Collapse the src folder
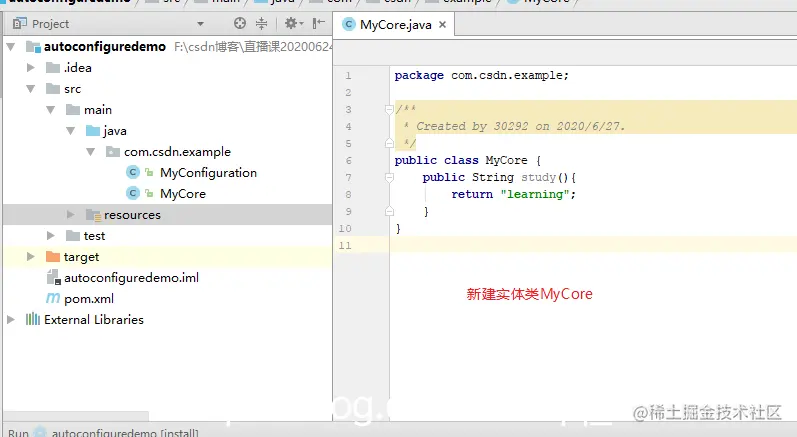The image size is (797, 437). [30, 89]
